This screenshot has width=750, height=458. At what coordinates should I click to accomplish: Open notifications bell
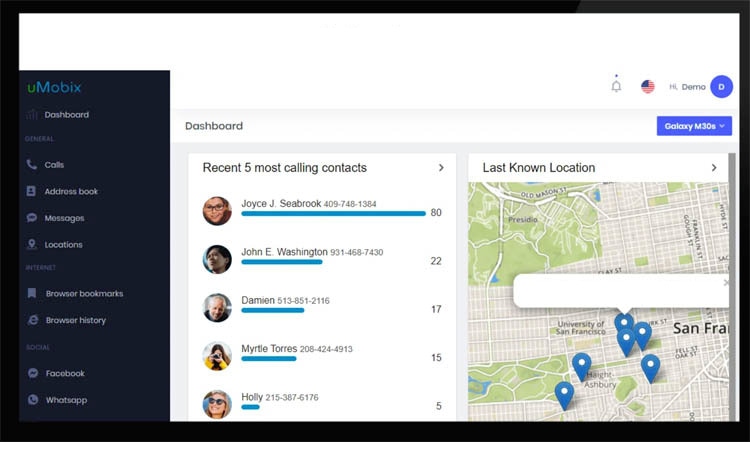[x=616, y=86]
